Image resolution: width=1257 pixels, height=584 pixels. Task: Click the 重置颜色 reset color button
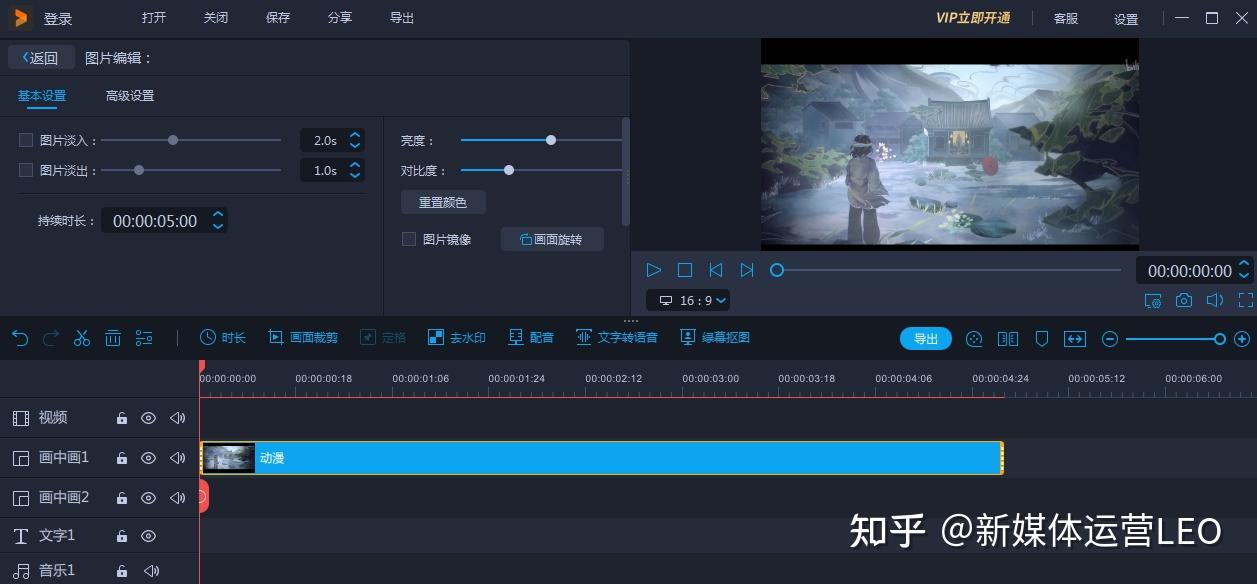[x=443, y=202]
